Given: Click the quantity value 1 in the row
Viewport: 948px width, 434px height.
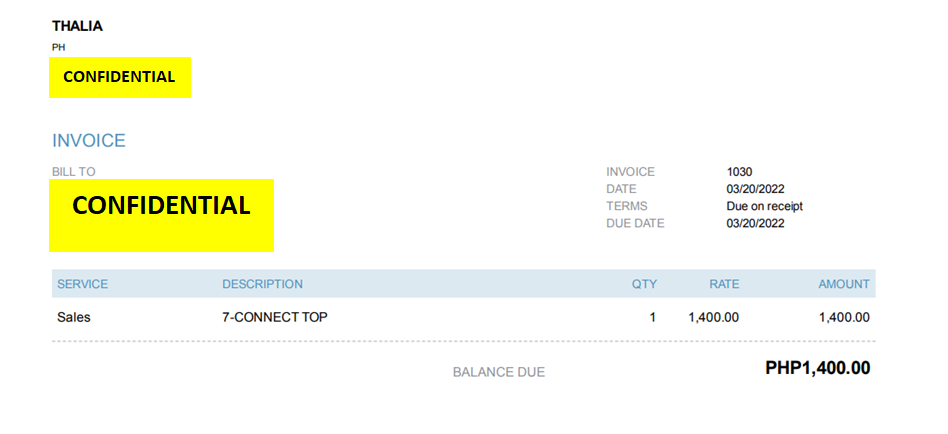Looking at the screenshot, I should click(653, 318).
